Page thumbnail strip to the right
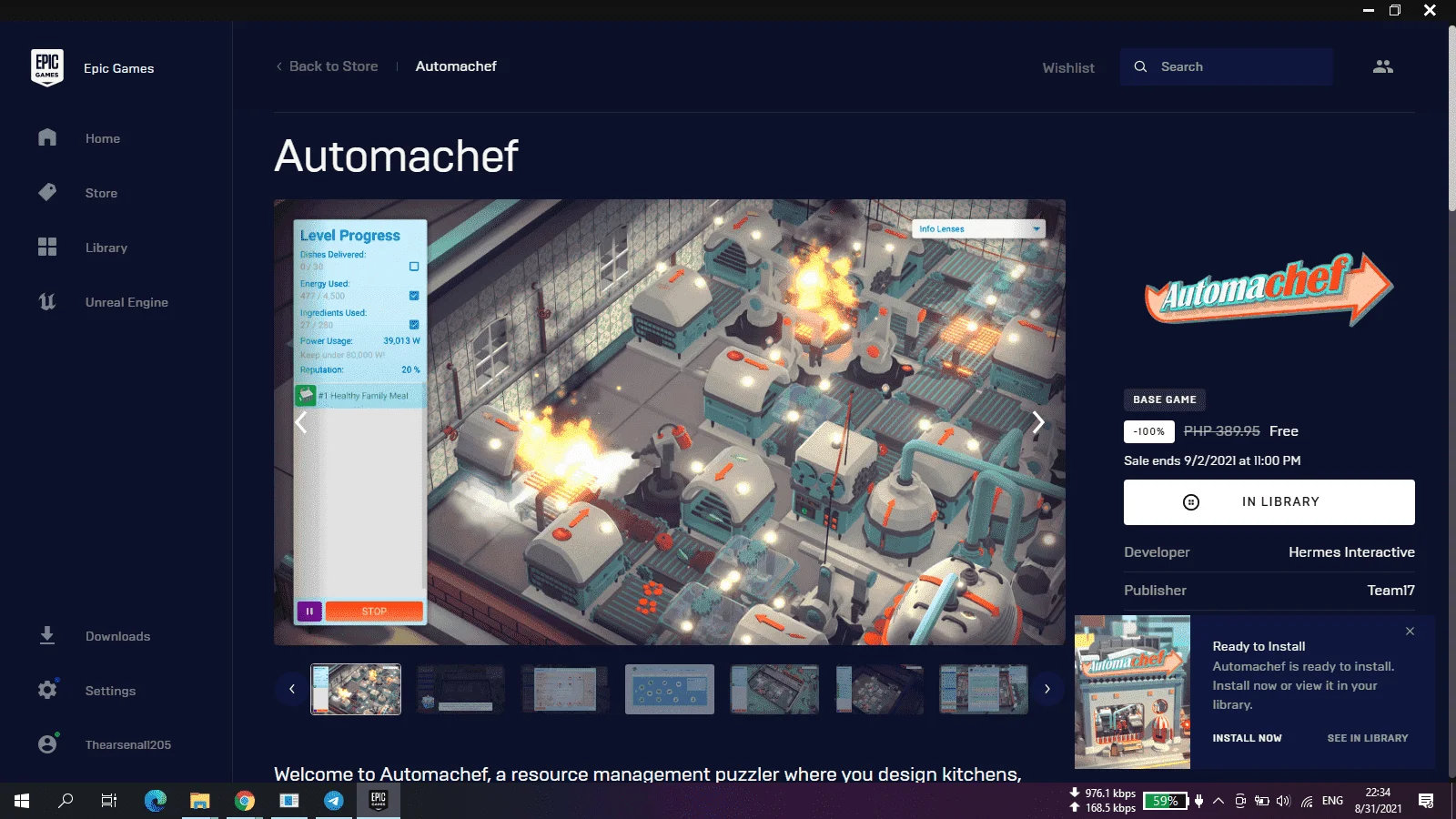 (1047, 689)
